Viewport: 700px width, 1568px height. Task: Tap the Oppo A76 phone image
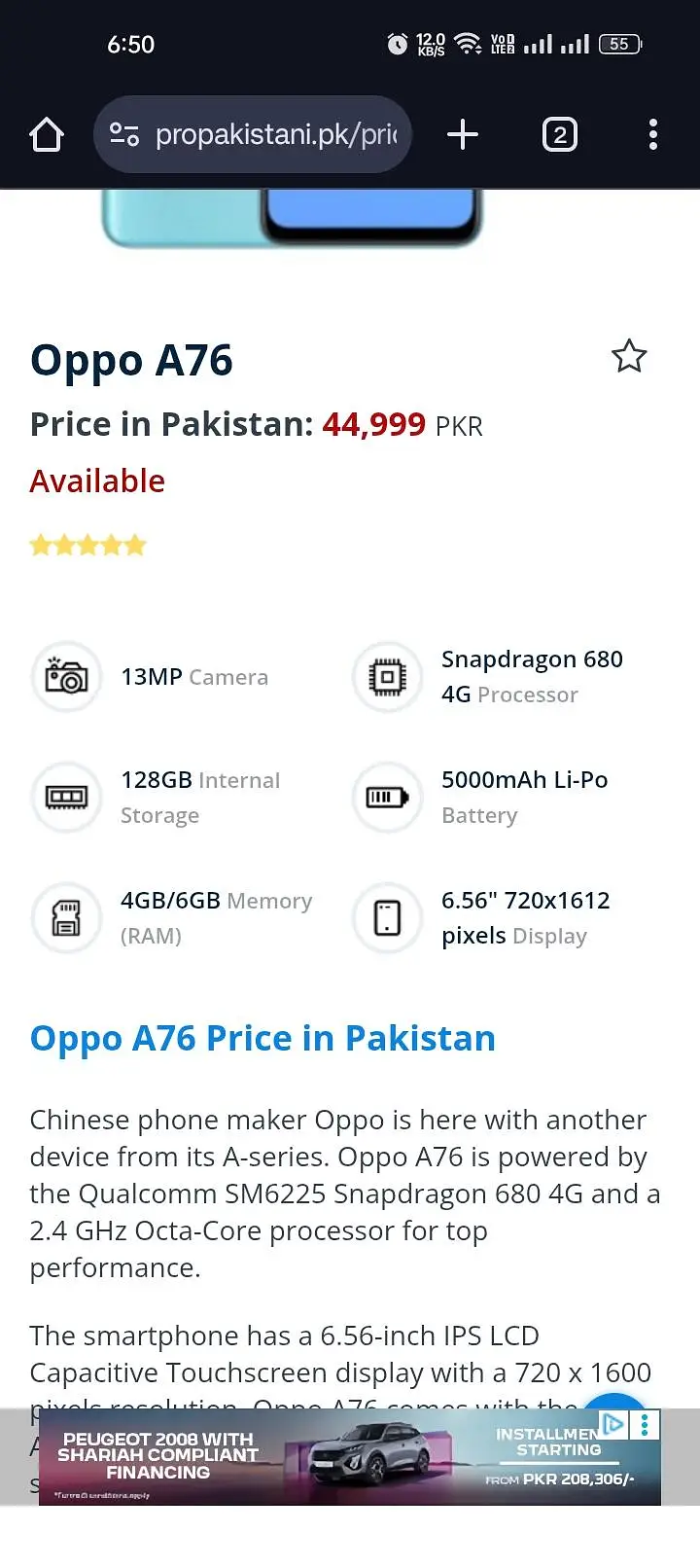[292, 218]
